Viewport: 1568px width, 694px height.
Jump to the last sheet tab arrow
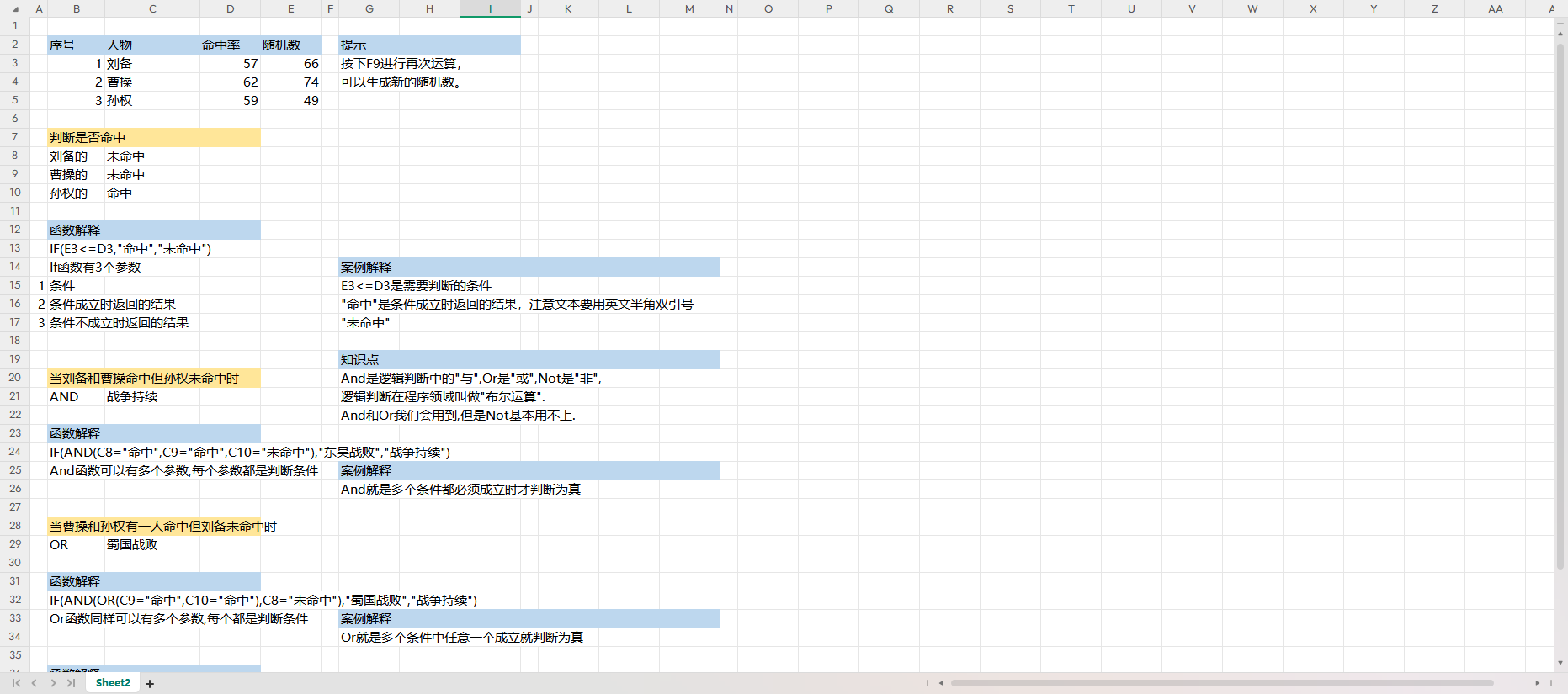[x=72, y=683]
